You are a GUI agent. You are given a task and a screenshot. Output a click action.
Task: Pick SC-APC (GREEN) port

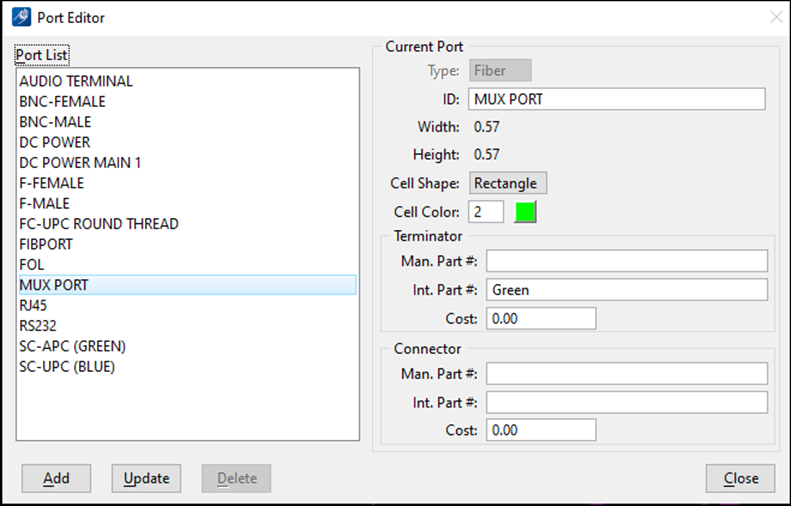click(x=72, y=346)
